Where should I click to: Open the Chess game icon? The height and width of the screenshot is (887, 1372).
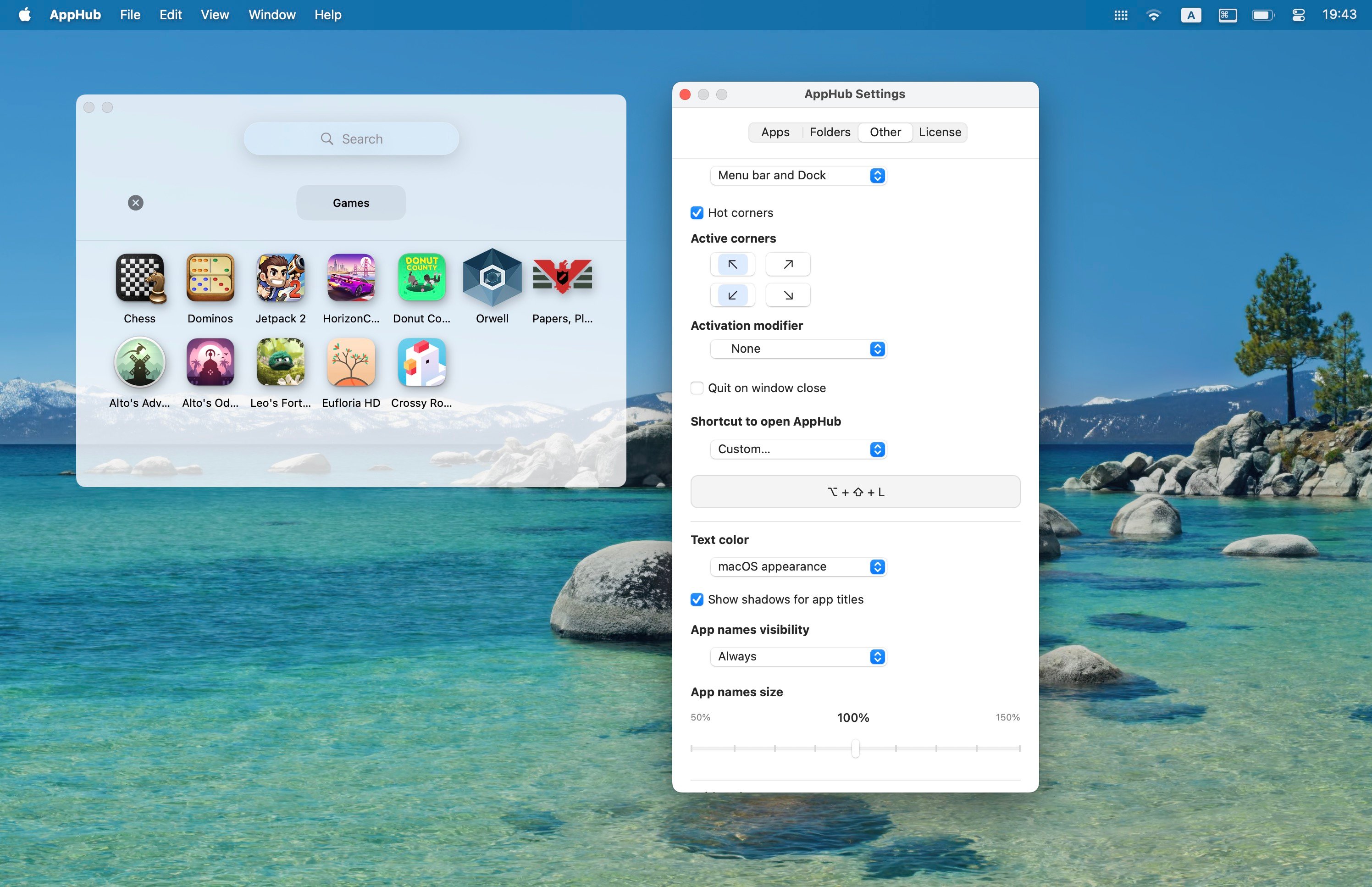coord(140,278)
